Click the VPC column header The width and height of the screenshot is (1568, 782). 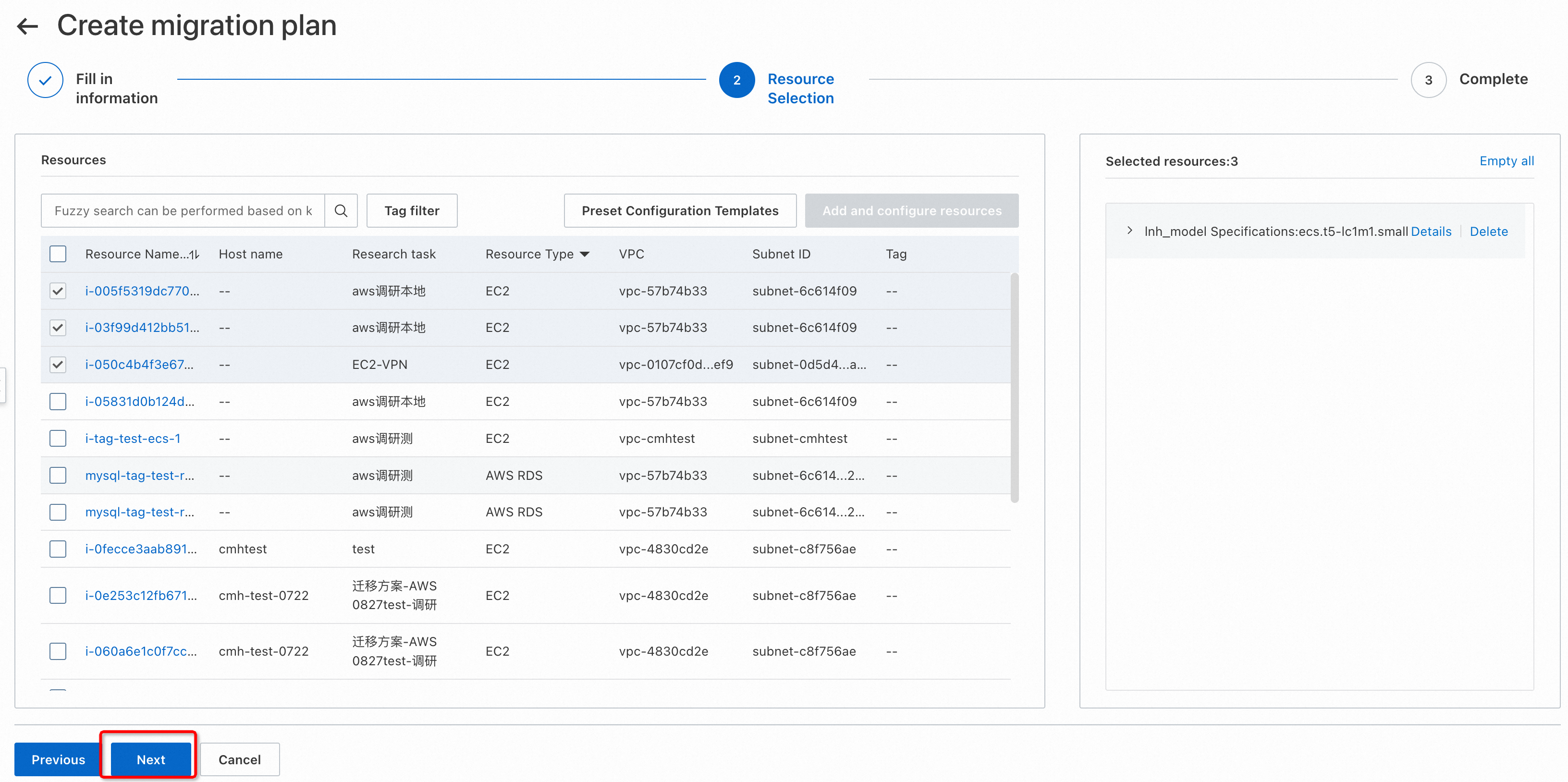(631, 255)
